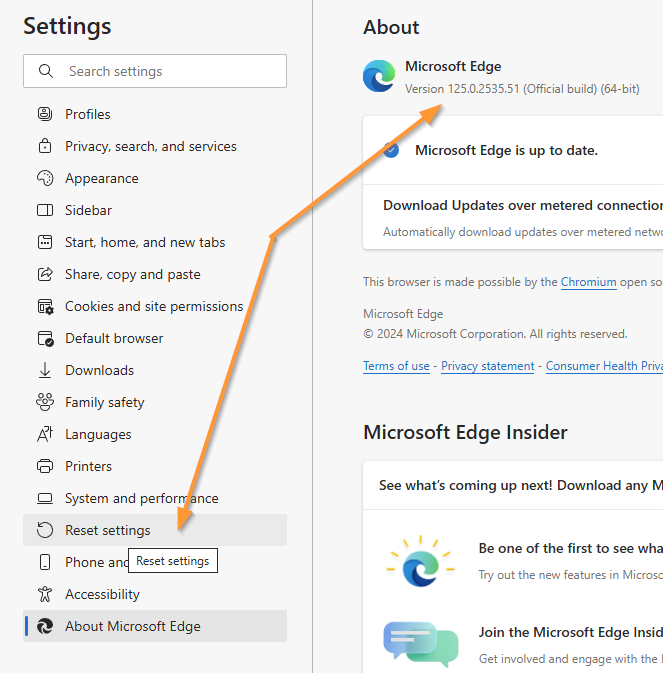The width and height of the screenshot is (663, 673).
Task: Click the Cookies and site permissions icon
Action: [45, 306]
